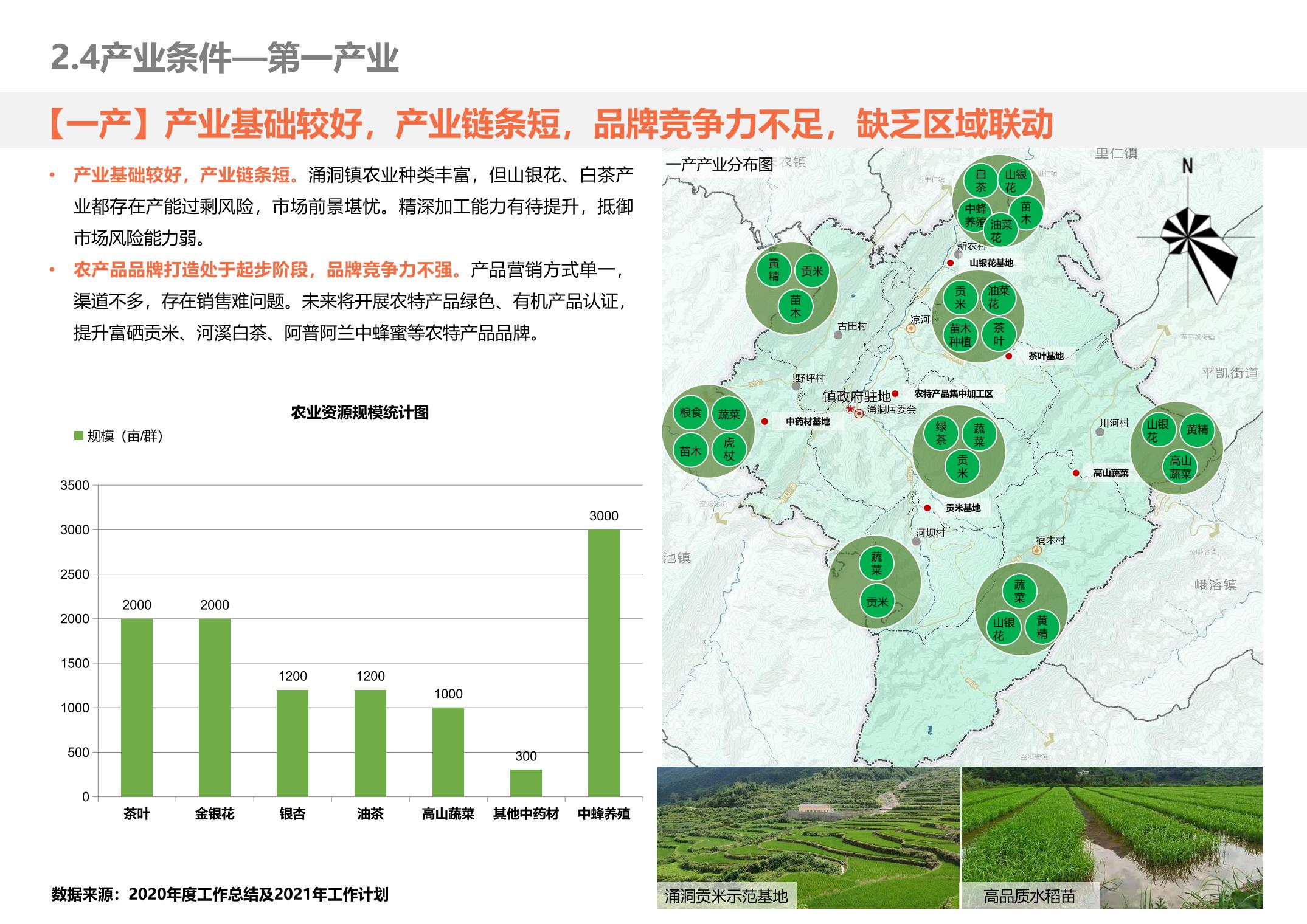This screenshot has width=1307, height=924.
Task: Click the 茶叶 bar in the chart
Action: point(137,708)
